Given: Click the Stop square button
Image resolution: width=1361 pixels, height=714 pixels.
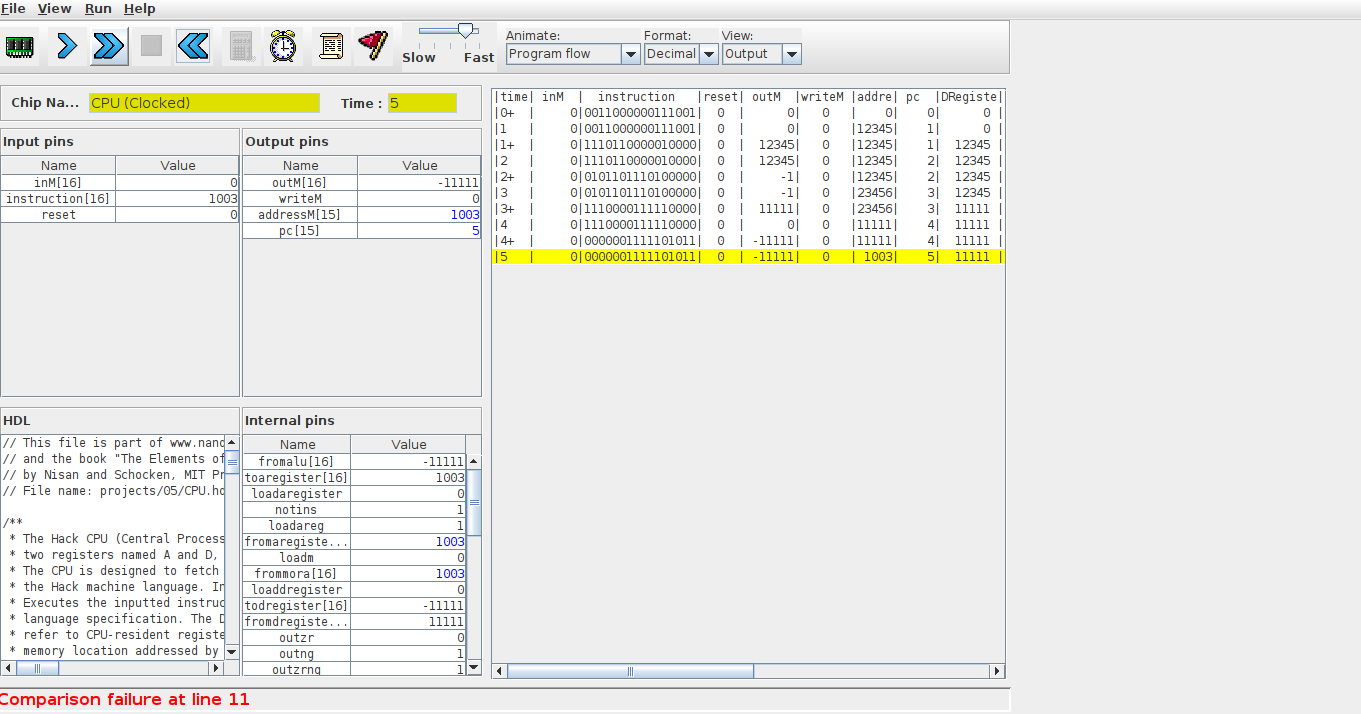Looking at the screenshot, I should (151, 46).
